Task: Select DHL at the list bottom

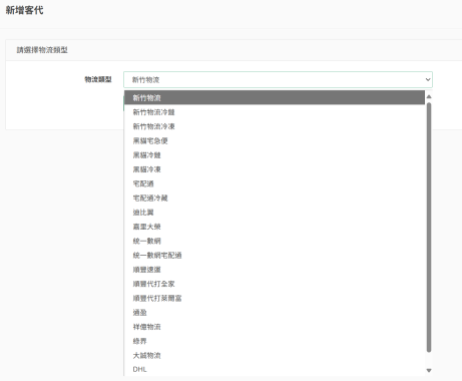Action: click(275, 369)
